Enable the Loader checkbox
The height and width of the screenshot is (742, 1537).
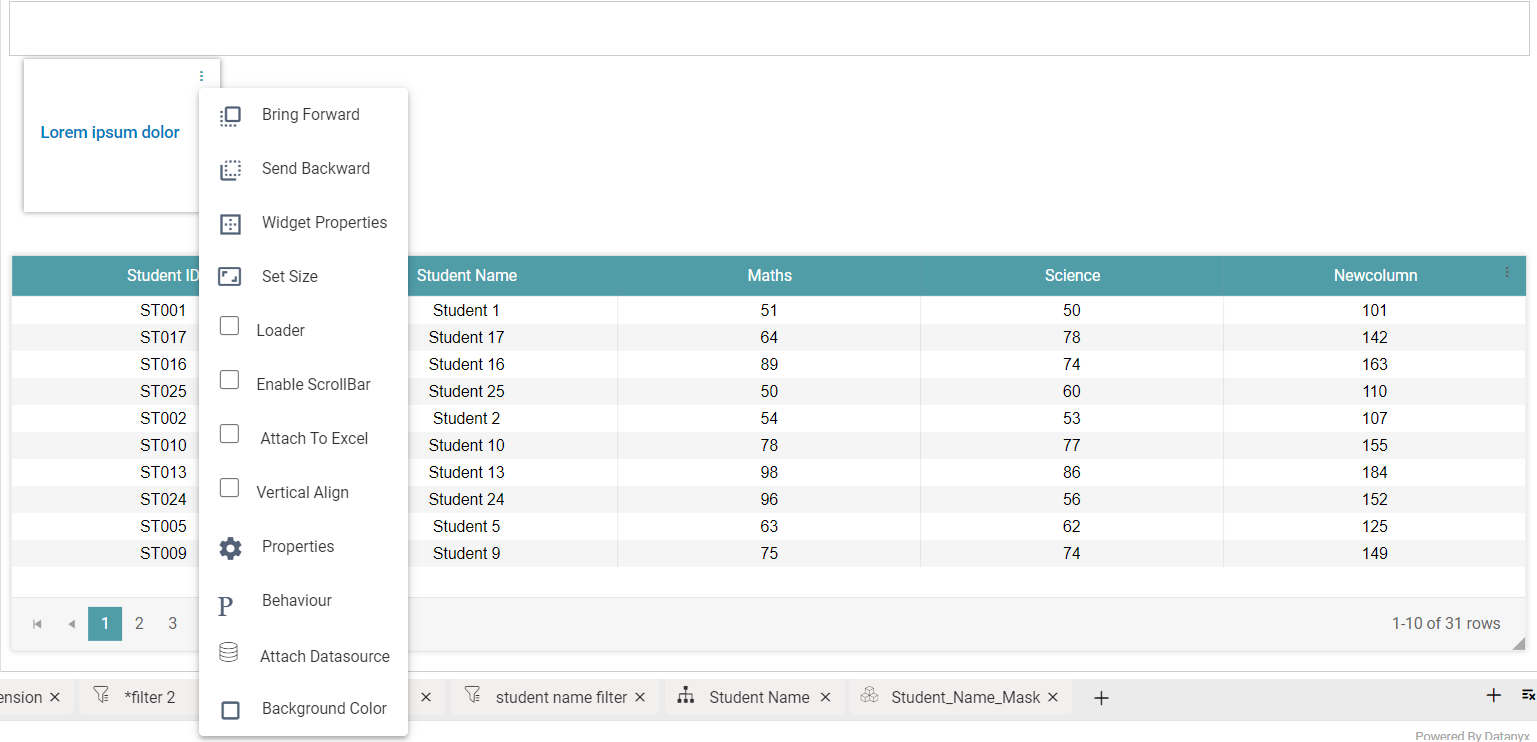pos(229,326)
